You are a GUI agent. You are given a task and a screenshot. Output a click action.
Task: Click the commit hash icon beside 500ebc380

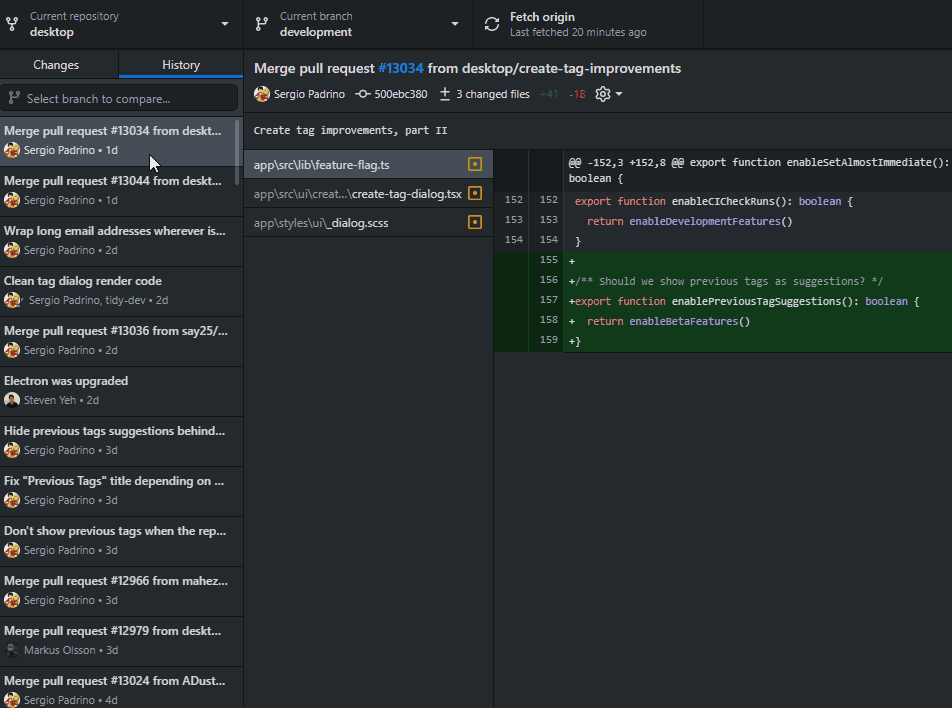(x=362, y=94)
